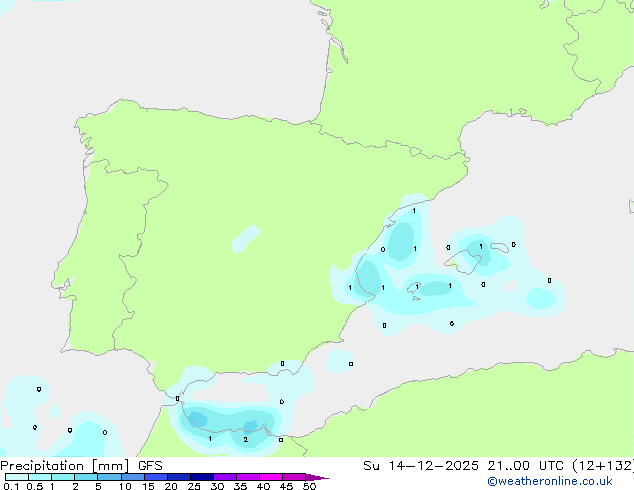This screenshot has height=490, width=634.
Task: Click the 'Precipitation [mm] GFS' title text
Action: 81,466
